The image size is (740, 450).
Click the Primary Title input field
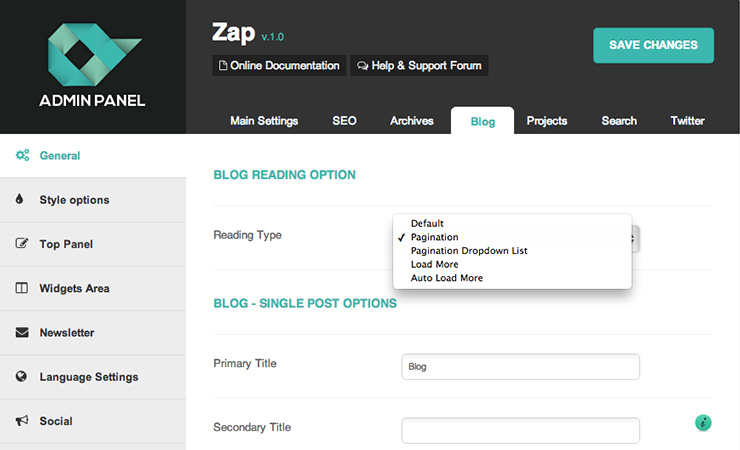pyautogui.click(x=521, y=367)
